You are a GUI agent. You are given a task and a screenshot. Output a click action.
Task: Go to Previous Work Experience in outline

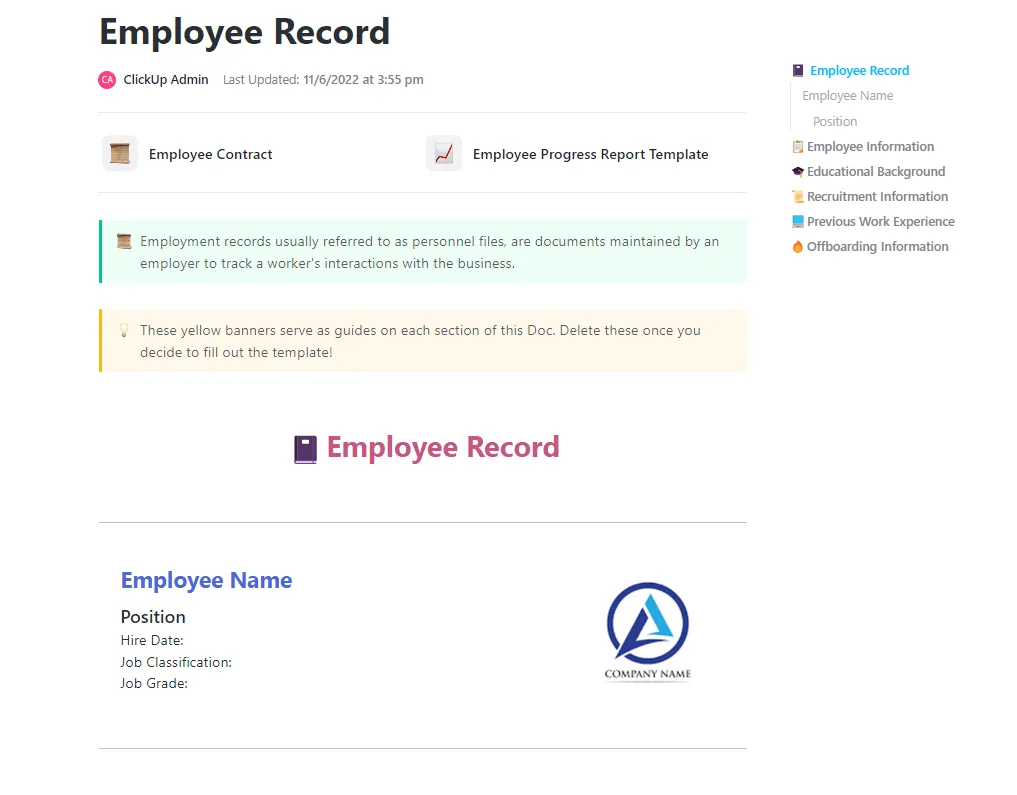[881, 222]
